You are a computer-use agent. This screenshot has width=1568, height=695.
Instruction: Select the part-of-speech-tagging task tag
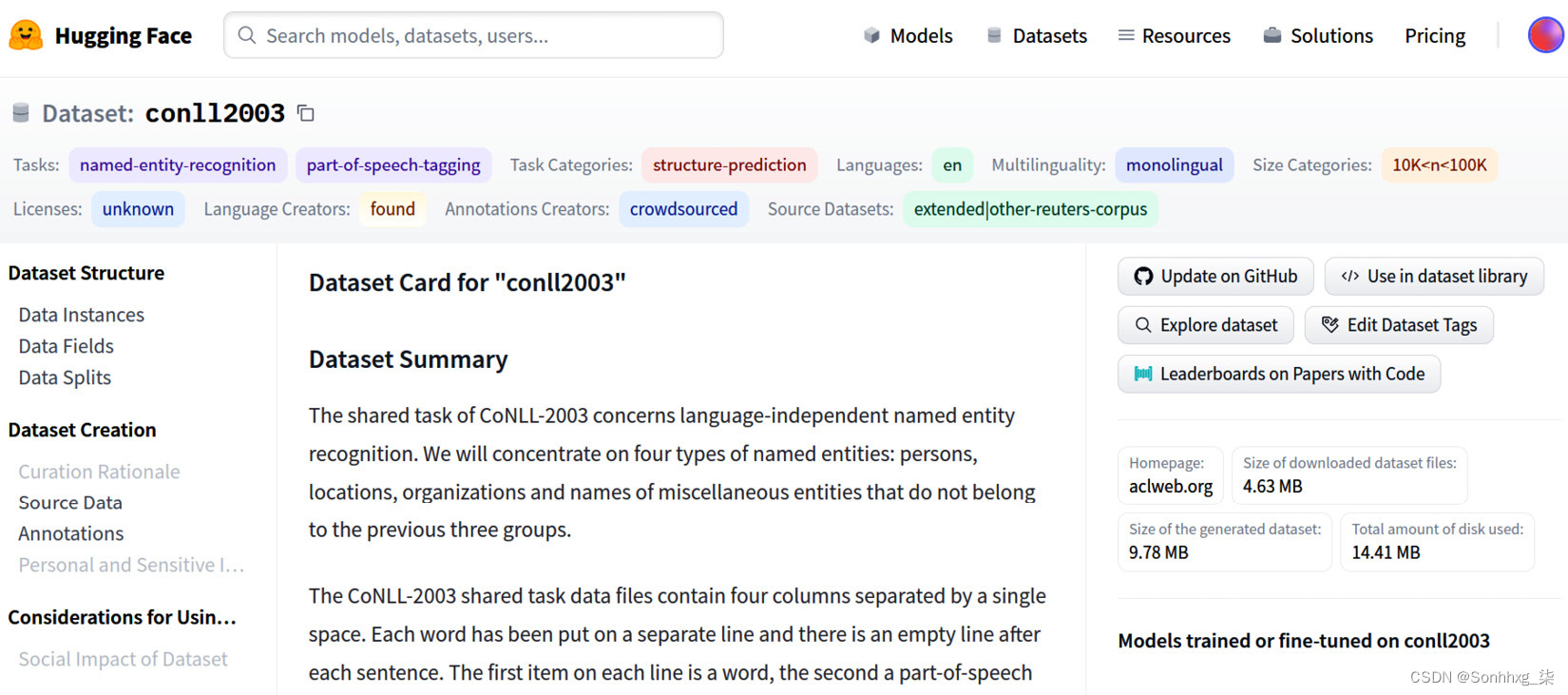click(x=393, y=164)
